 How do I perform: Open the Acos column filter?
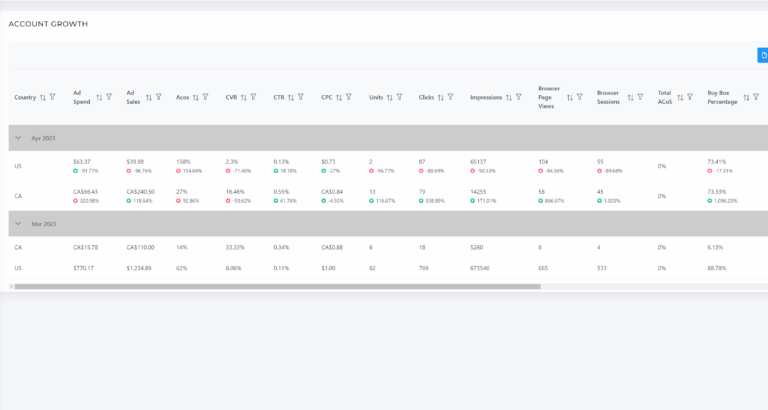pos(205,97)
